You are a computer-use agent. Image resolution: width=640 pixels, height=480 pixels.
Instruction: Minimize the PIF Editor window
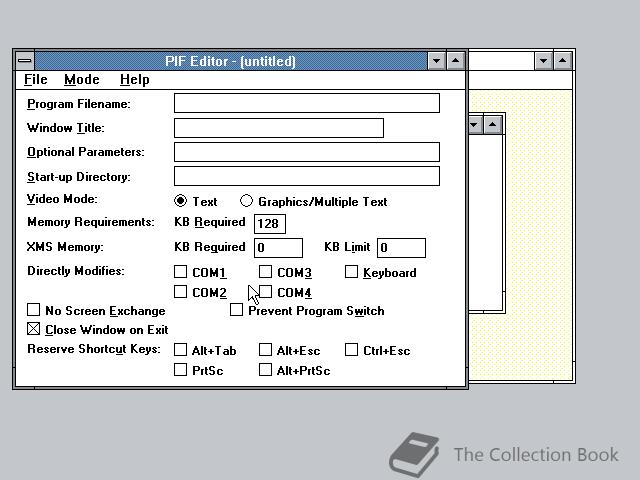(x=436, y=61)
